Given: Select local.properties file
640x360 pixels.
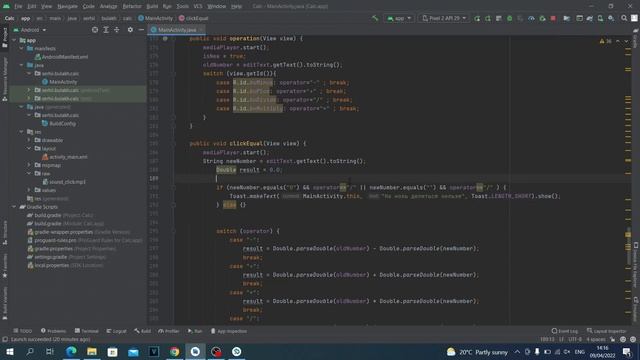Looking at the screenshot, I should point(65,265).
